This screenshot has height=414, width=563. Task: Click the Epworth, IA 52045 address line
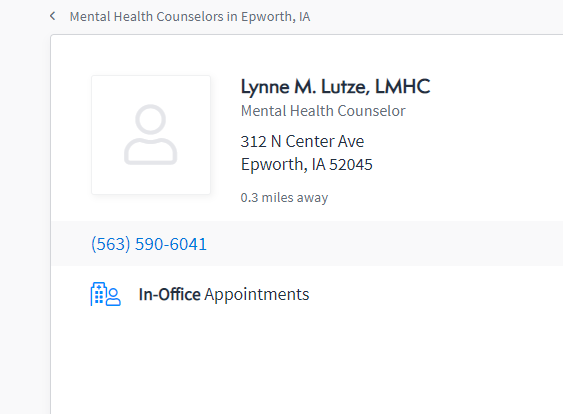tap(307, 165)
